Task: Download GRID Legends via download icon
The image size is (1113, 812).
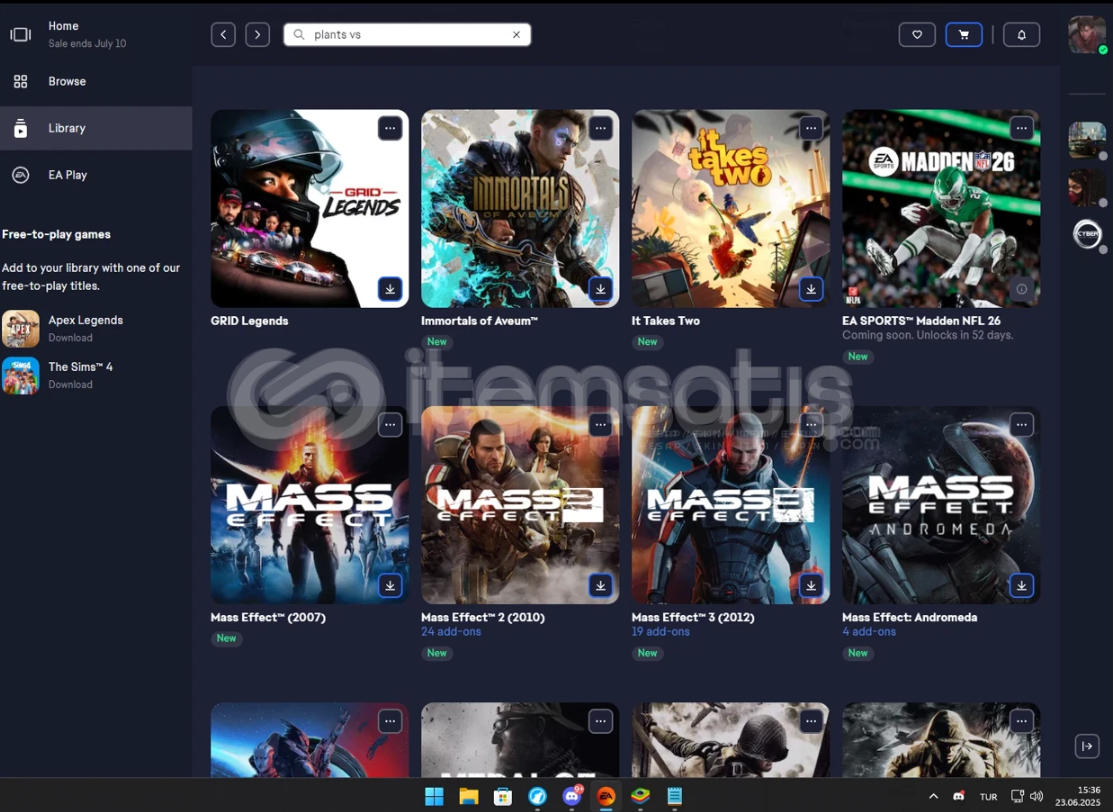Action: click(x=390, y=289)
